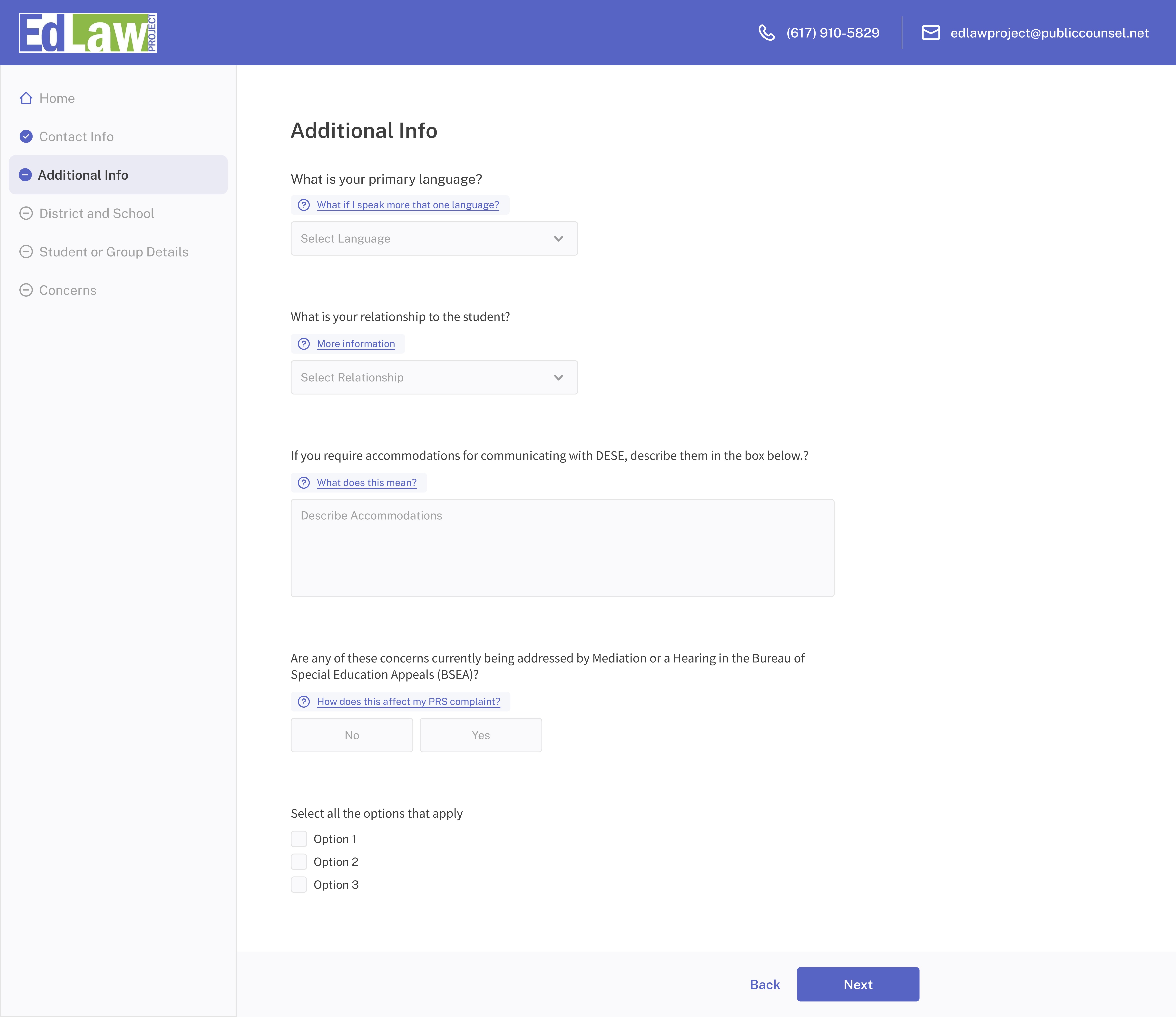Click phone number (617) 910-5829

pos(833,33)
